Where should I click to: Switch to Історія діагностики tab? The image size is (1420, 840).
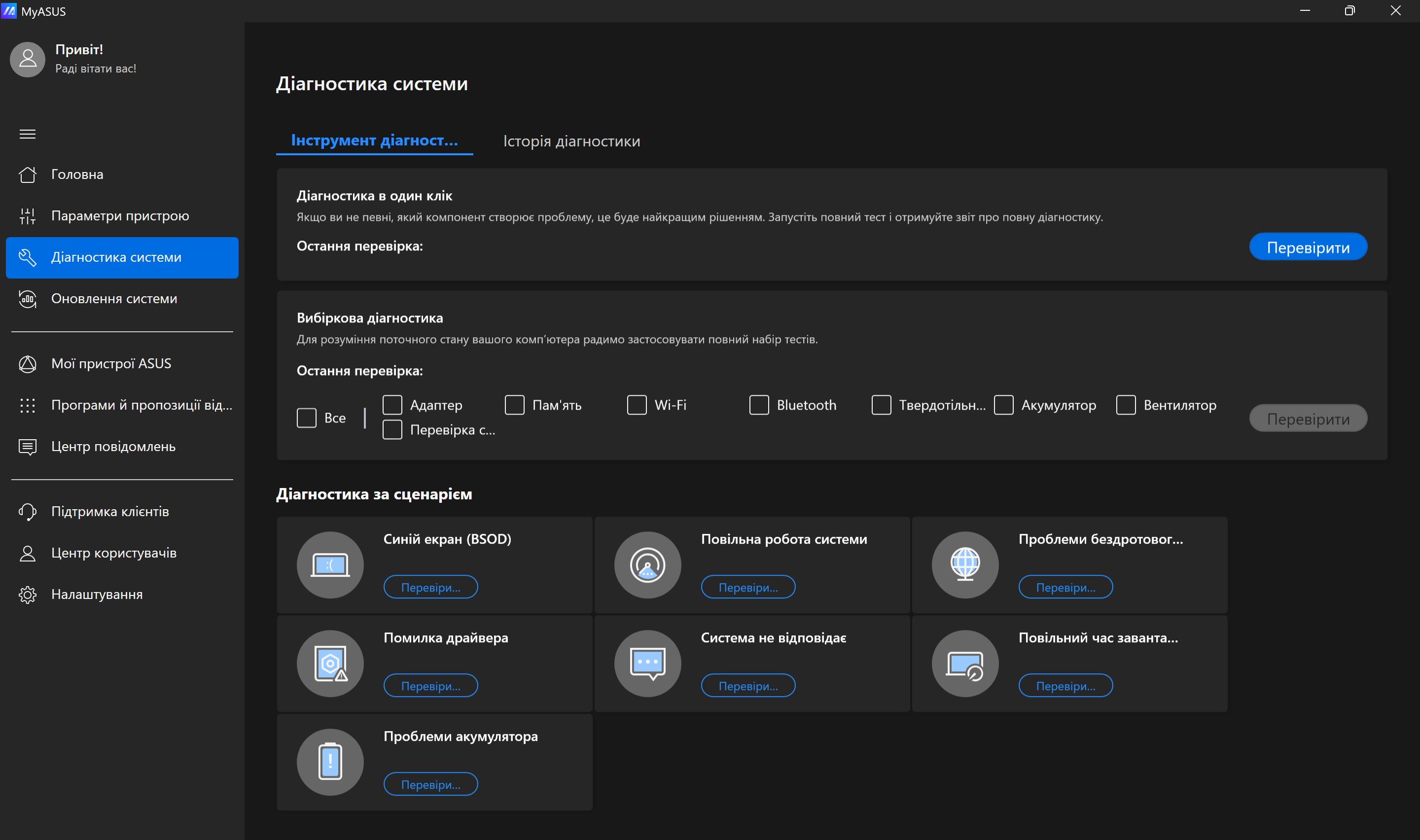pyautogui.click(x=571, y=141)
